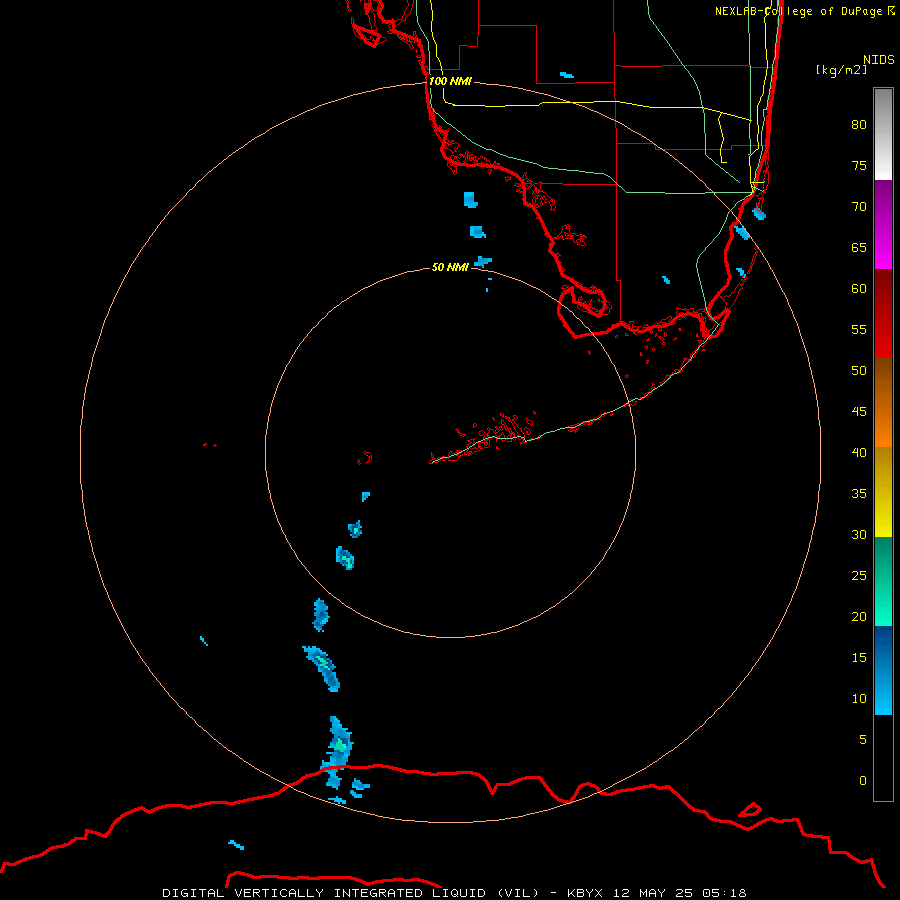Pick the yellow segment of the color scale

click(883, 492)
